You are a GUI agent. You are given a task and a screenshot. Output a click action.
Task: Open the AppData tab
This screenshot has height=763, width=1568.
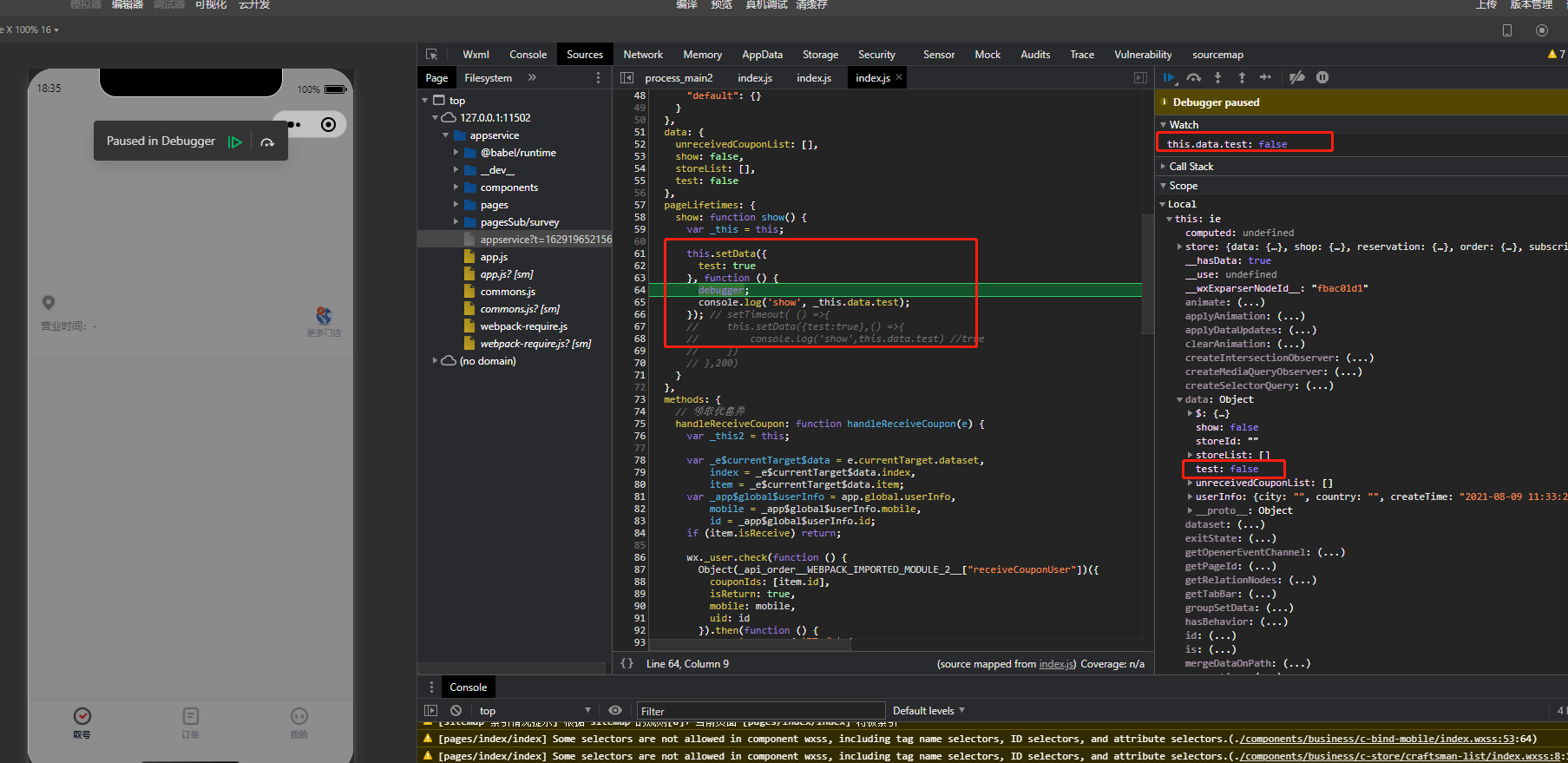point(762,54)
